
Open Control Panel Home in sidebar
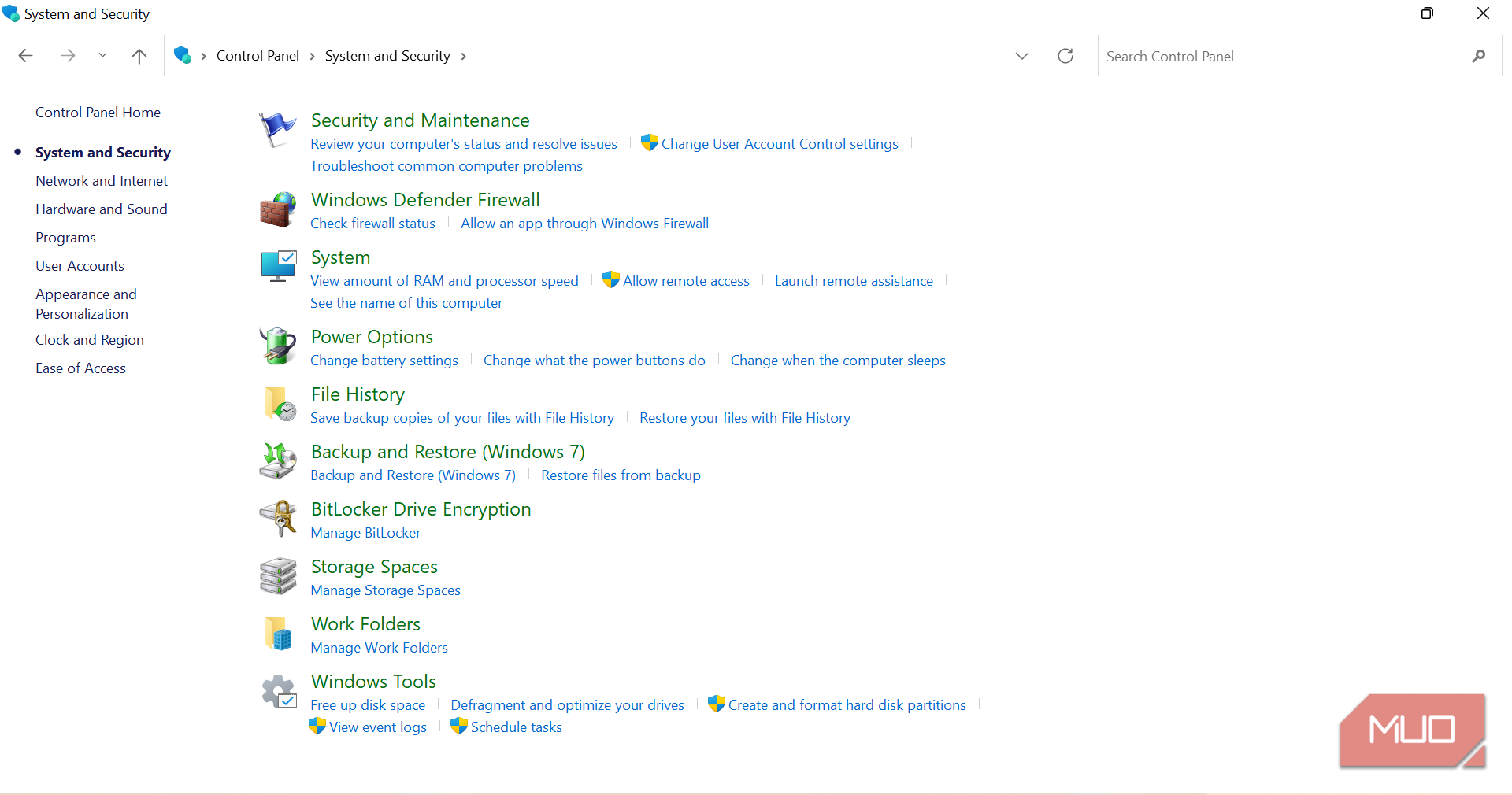click(98, 113)
